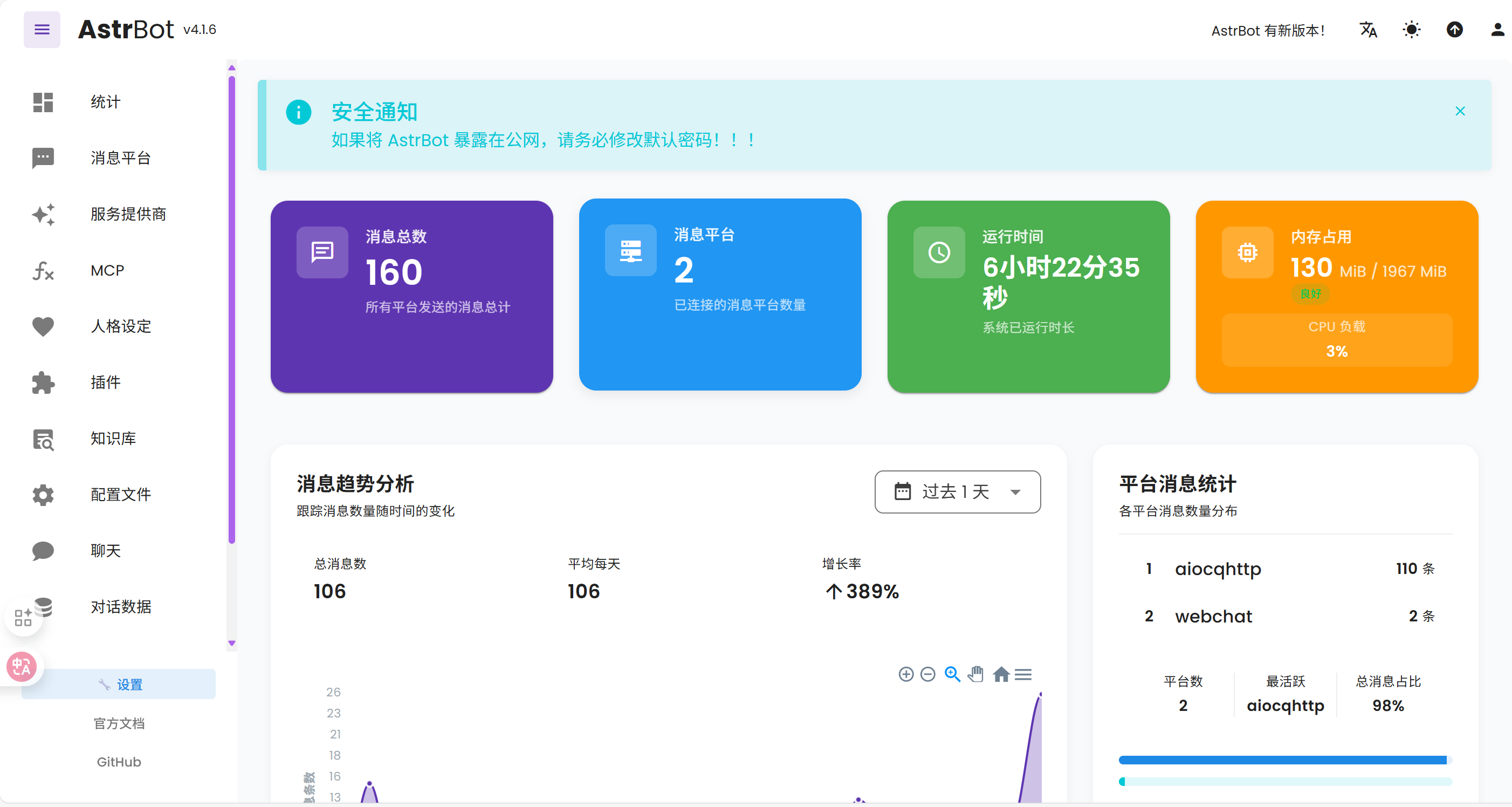Visit the GitHub link in the sidebar

coord(119,762)
